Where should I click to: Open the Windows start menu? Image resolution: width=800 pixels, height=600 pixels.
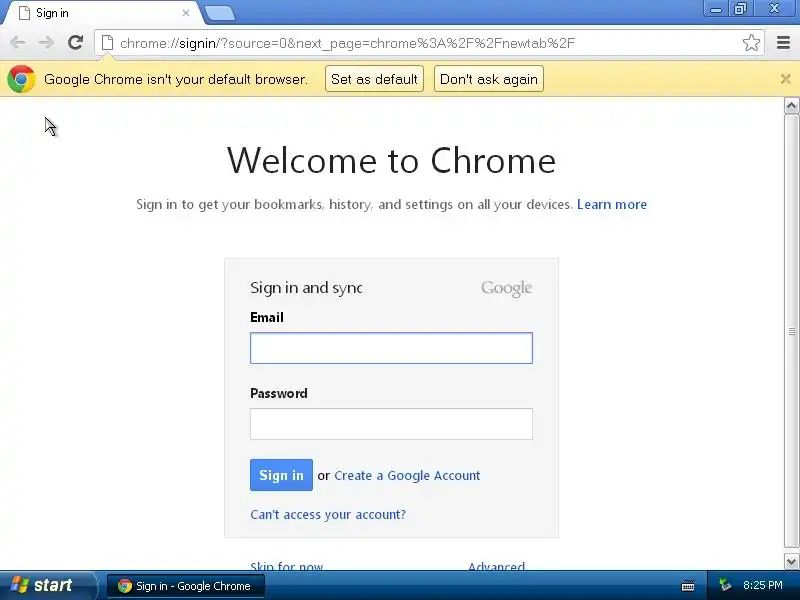pyautogui.click(x=47, y=585)
